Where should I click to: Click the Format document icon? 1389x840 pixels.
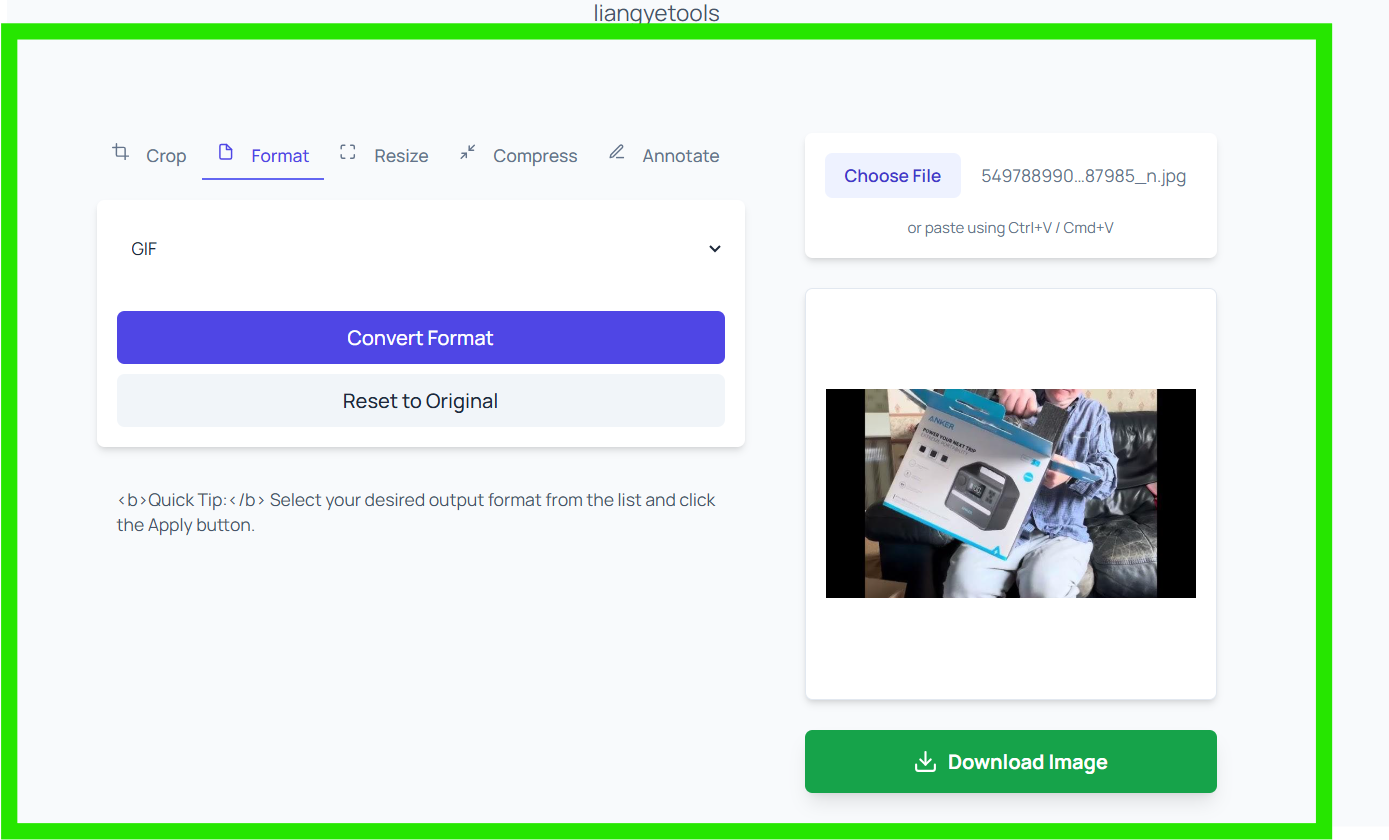click(x=224, y=153)
